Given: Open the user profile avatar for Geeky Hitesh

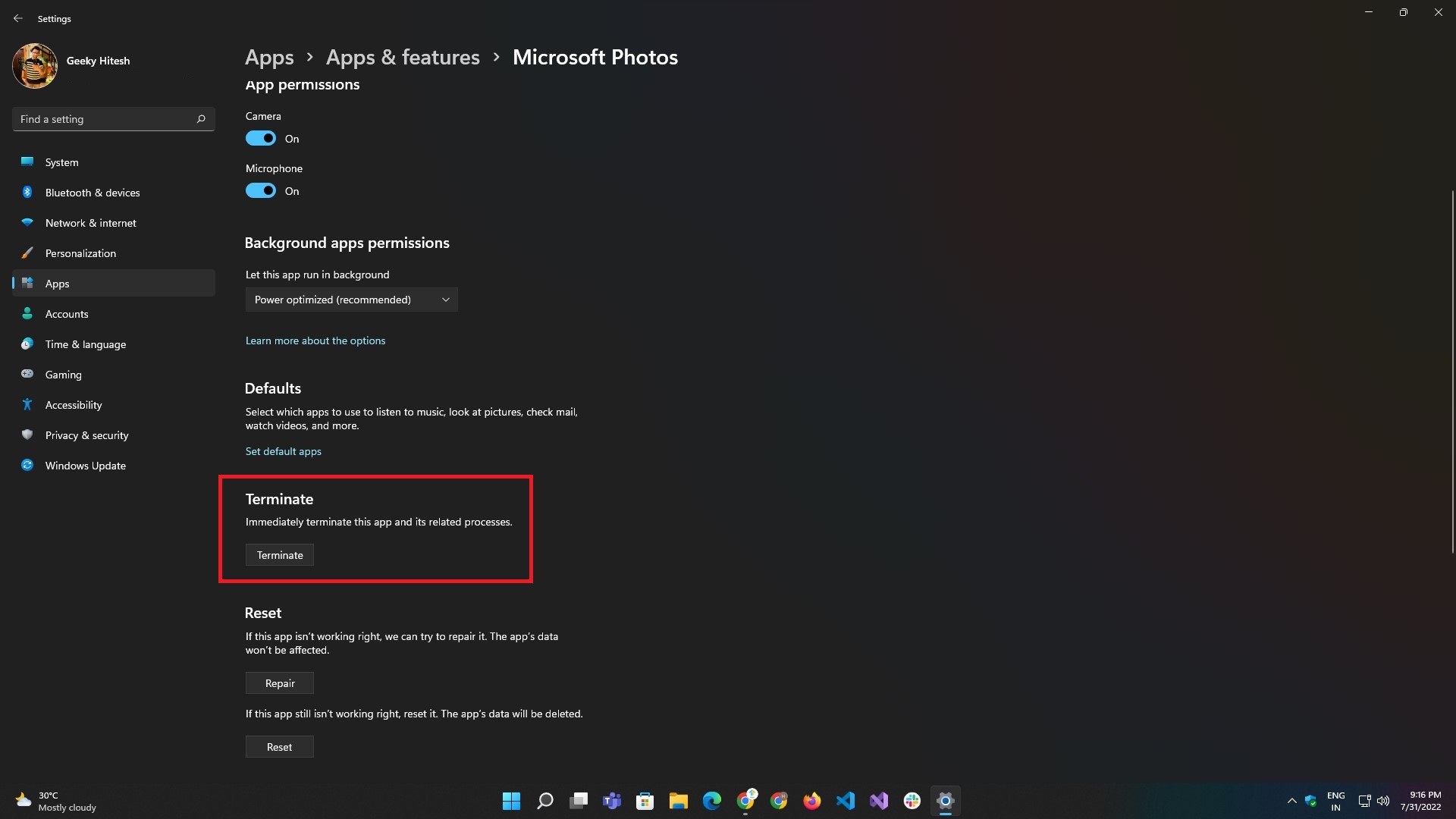Looking at the screenshot, I should (x=34, y=65).
